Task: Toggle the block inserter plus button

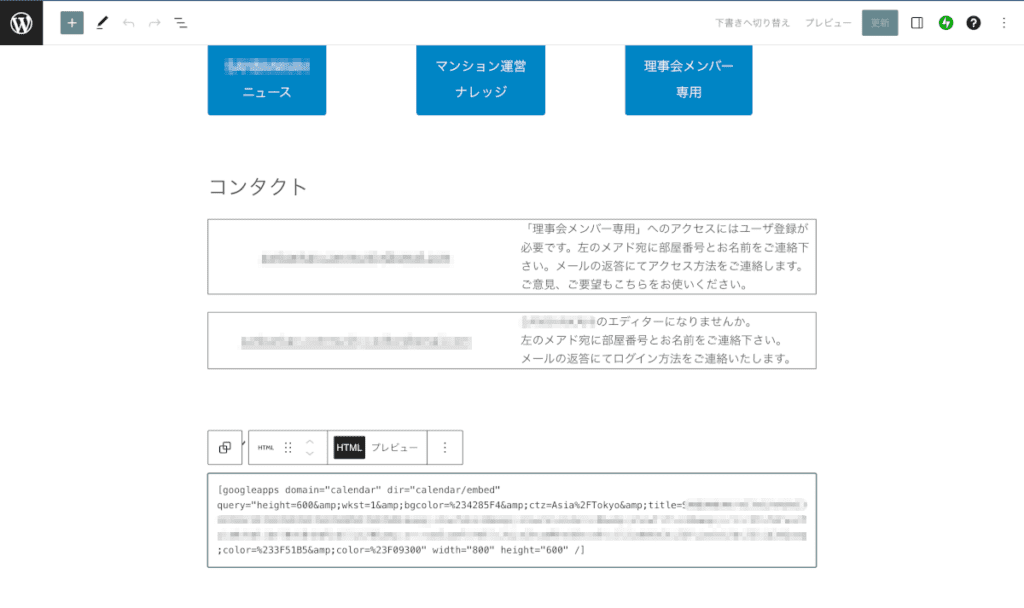Action: click(72, 23)
